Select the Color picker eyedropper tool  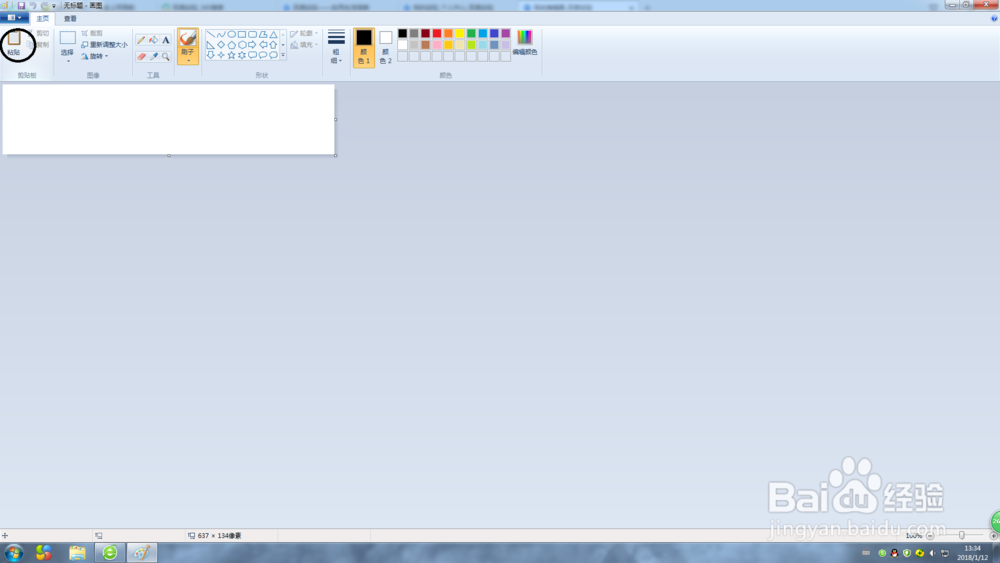153,56
